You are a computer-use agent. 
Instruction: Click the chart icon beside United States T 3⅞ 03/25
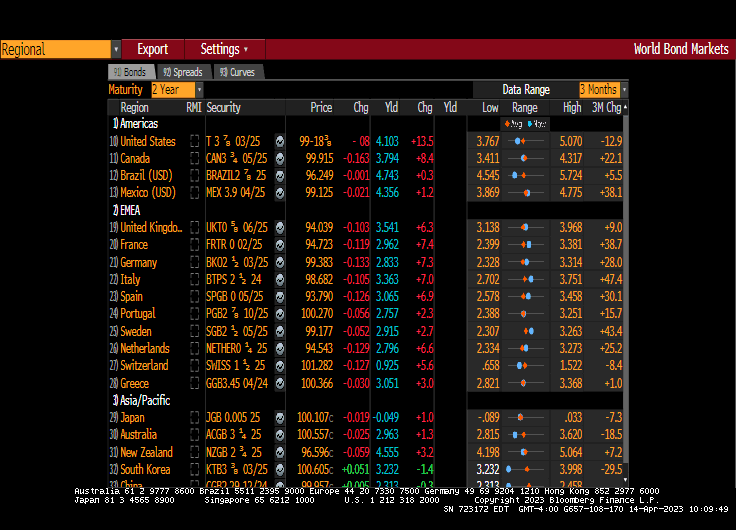click(280, 142)
